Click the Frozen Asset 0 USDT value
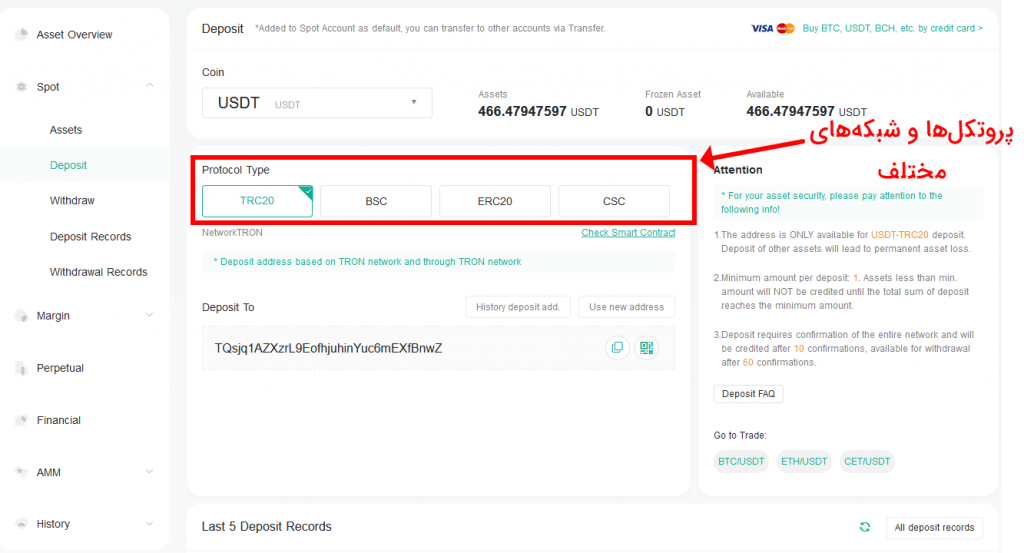The image size is (1024, 553). coord(665,112)
